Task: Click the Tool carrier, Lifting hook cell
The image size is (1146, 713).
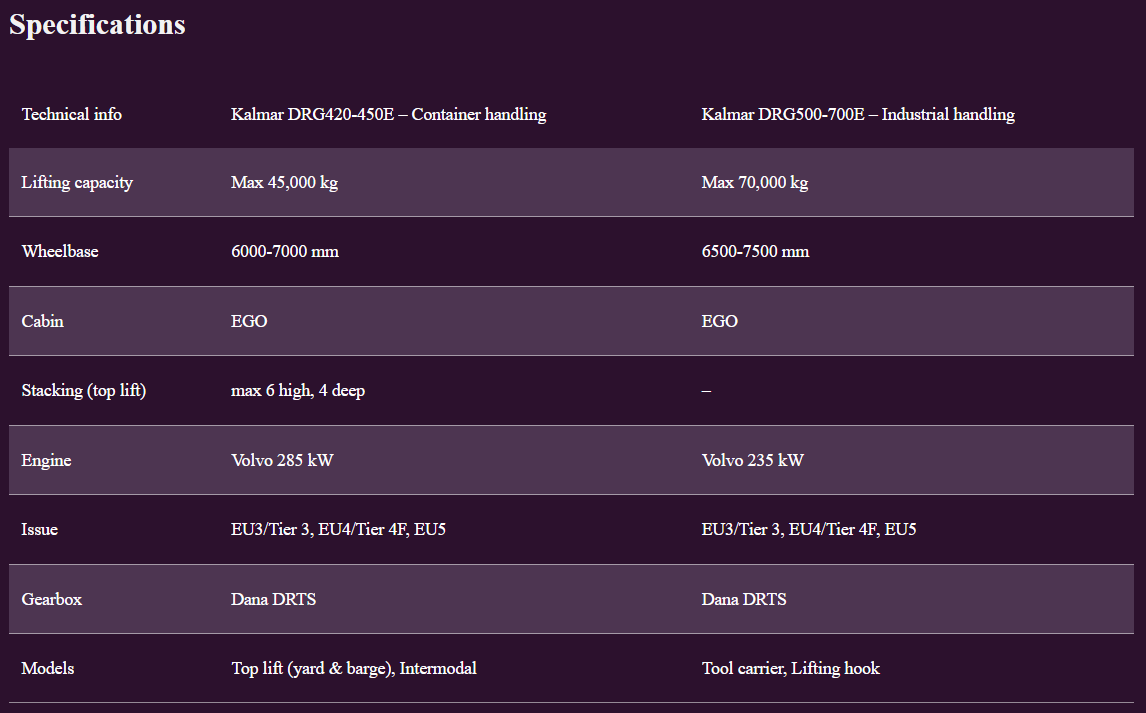Action: pos(790,668)
